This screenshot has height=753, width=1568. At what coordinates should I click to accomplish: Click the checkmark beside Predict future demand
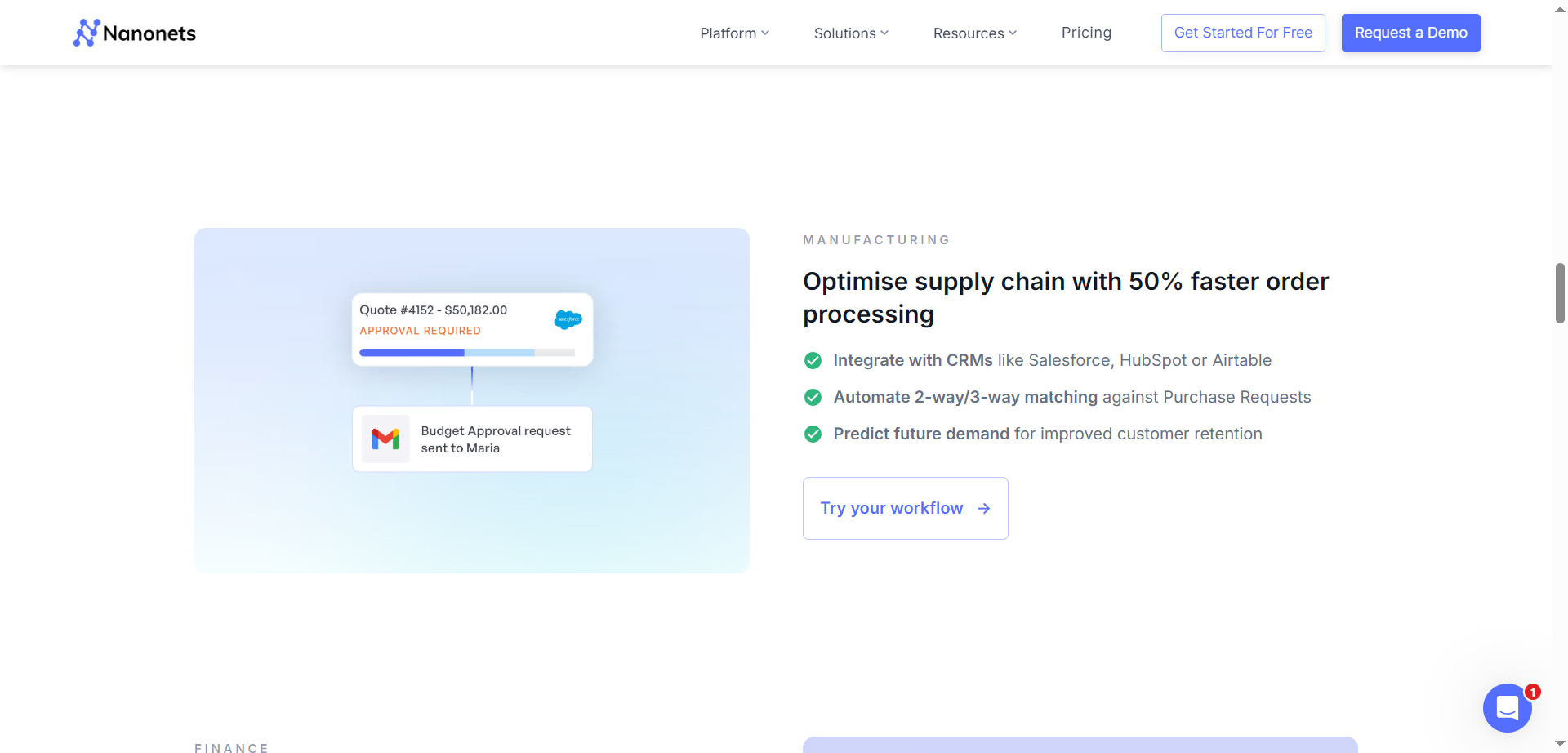pyautogui.click(x=813, y=434)
